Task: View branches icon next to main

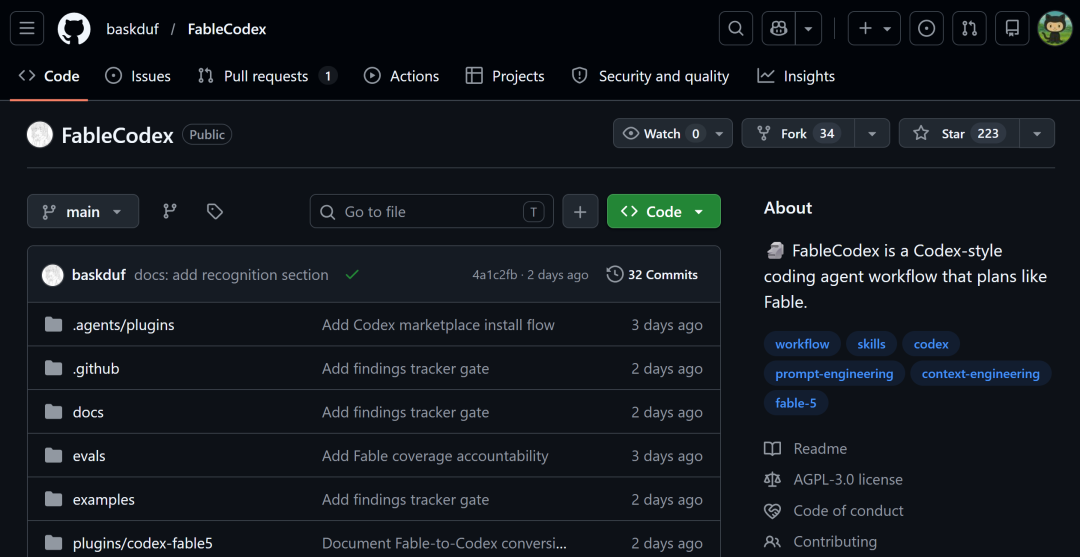Action: pos(169,211)
